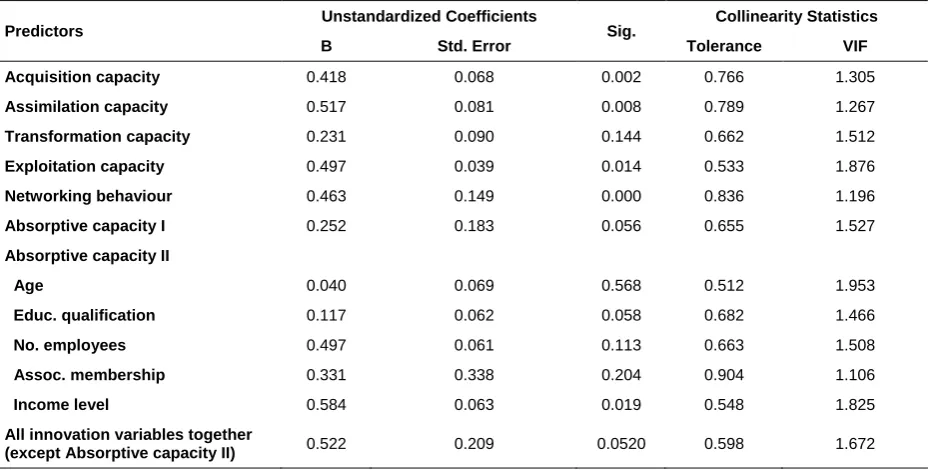Click the Std. Error column subheader

(x=474, y=46)
